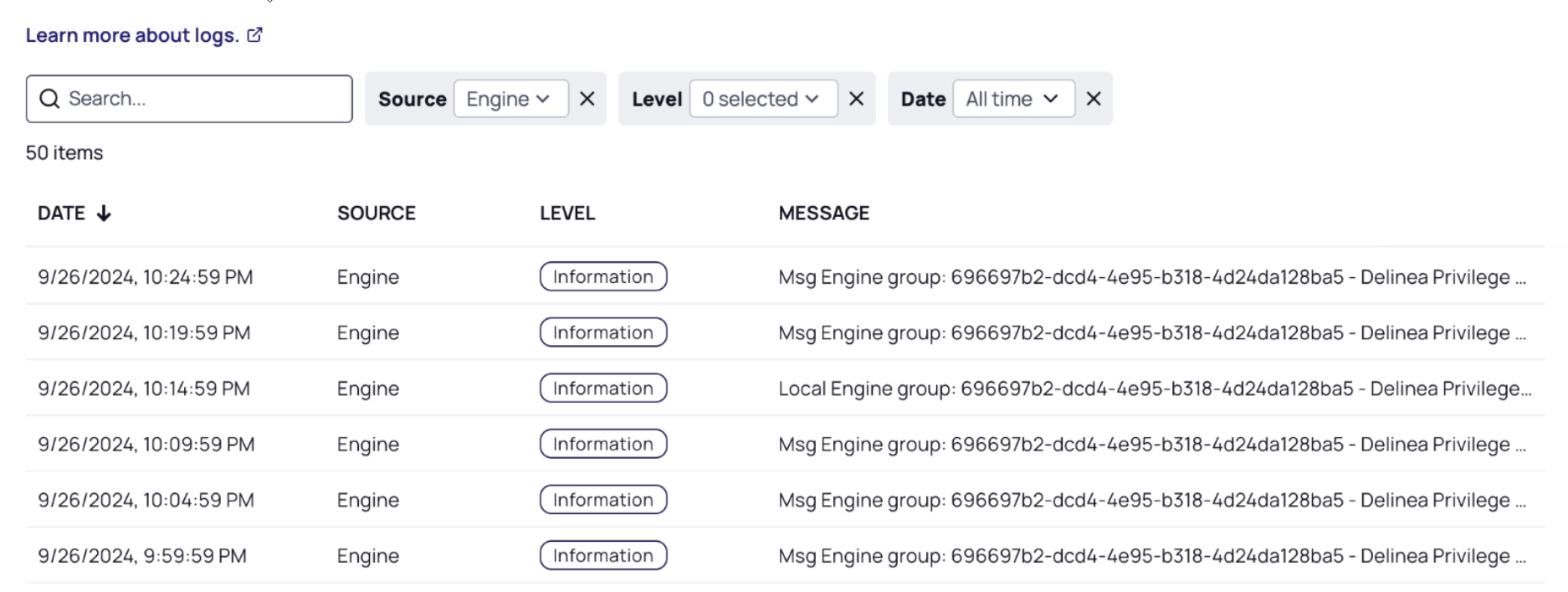Remove the Source filter with its X

(587, 99)
